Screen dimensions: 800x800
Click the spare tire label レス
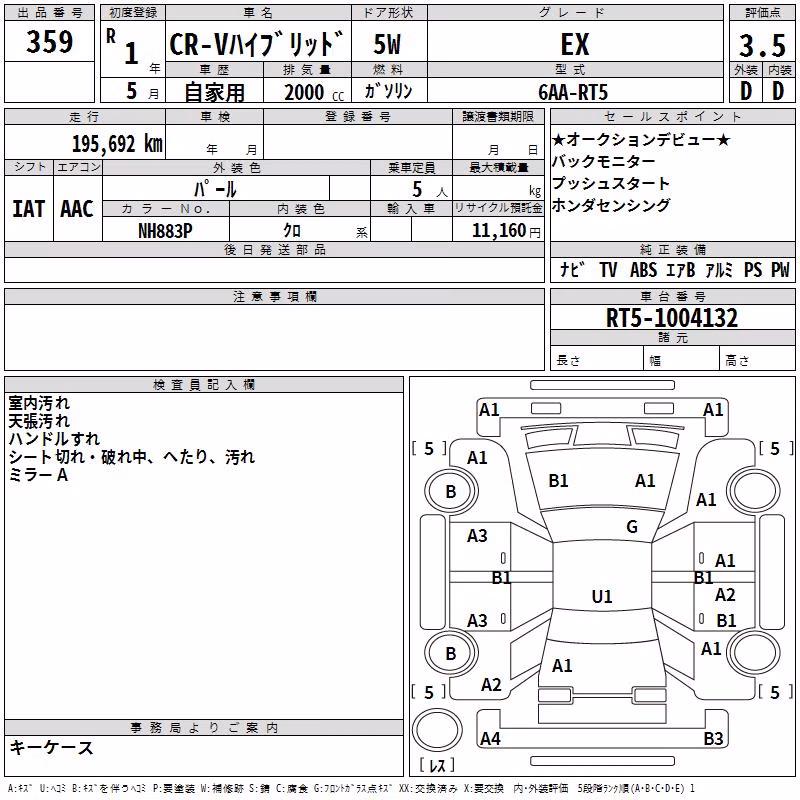tap(437, 765)
